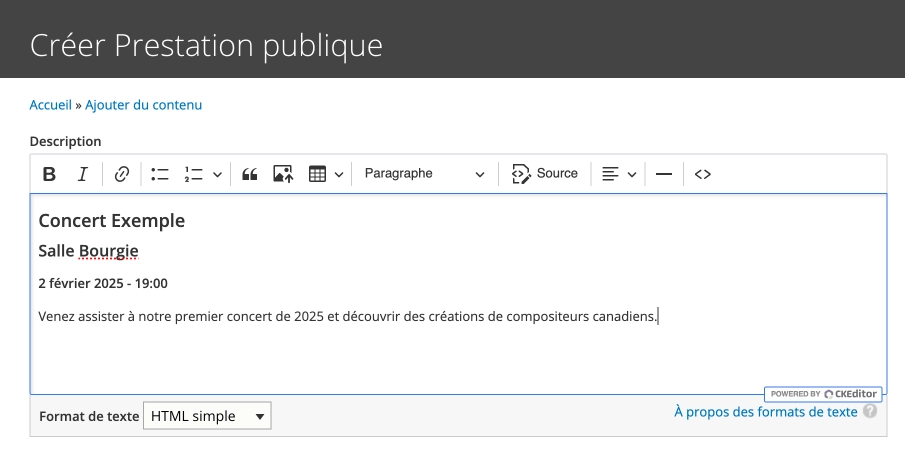The width and height of the screenshot is (905, 450).
Task: Click the Créer Prestation publique page title
Action: [x=206, y=46]
